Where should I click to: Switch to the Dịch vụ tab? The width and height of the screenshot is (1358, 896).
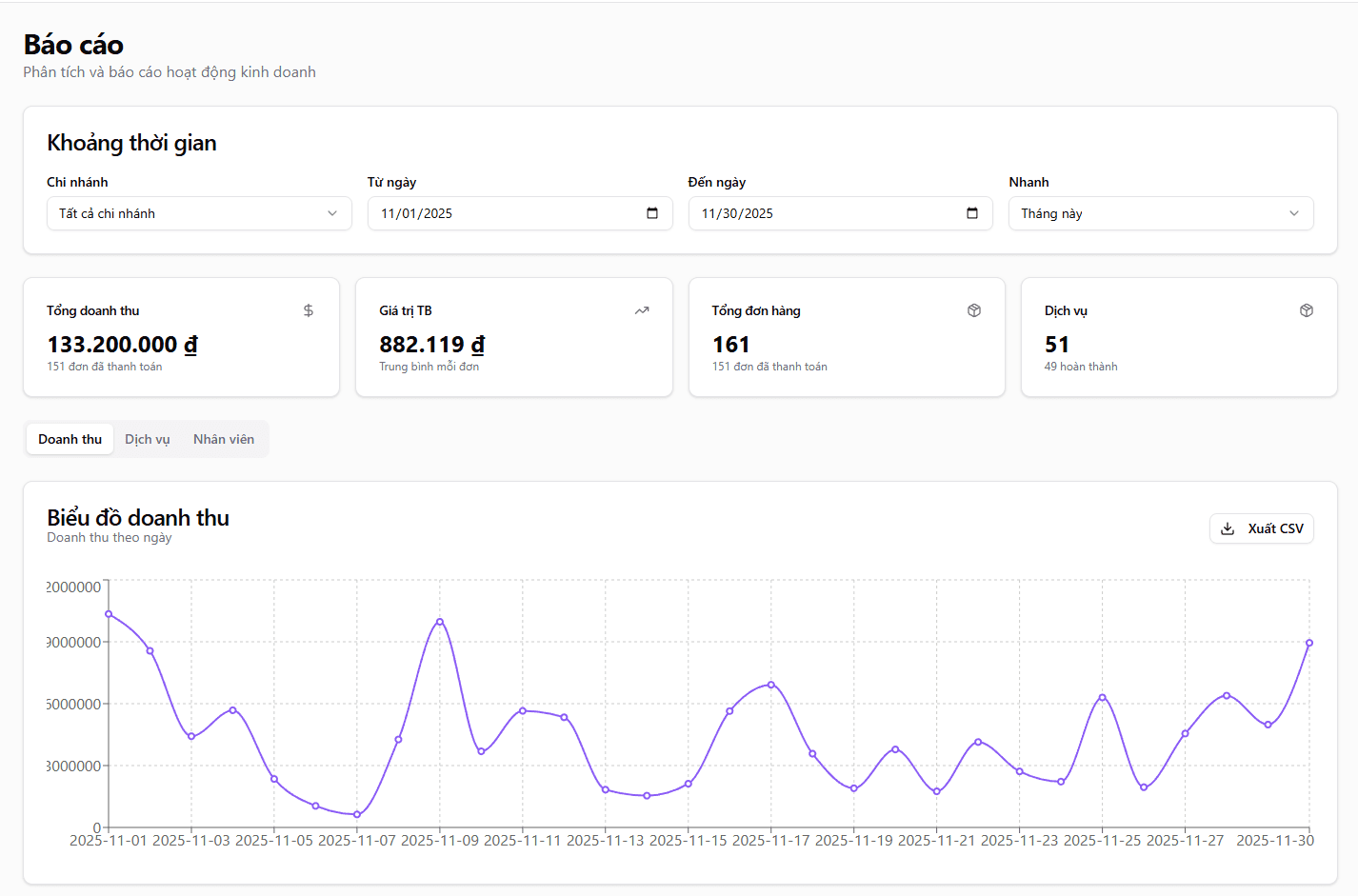tap(148, 439)
